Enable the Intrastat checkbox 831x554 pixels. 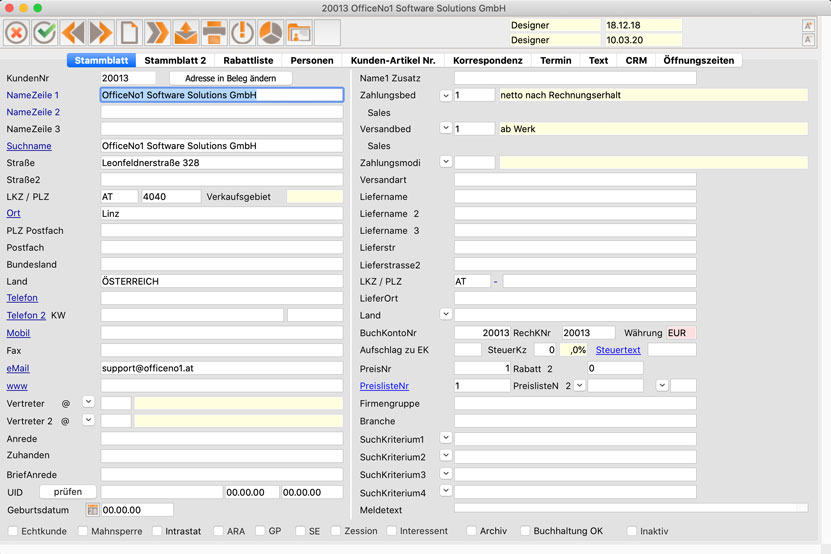coord(157,531)
